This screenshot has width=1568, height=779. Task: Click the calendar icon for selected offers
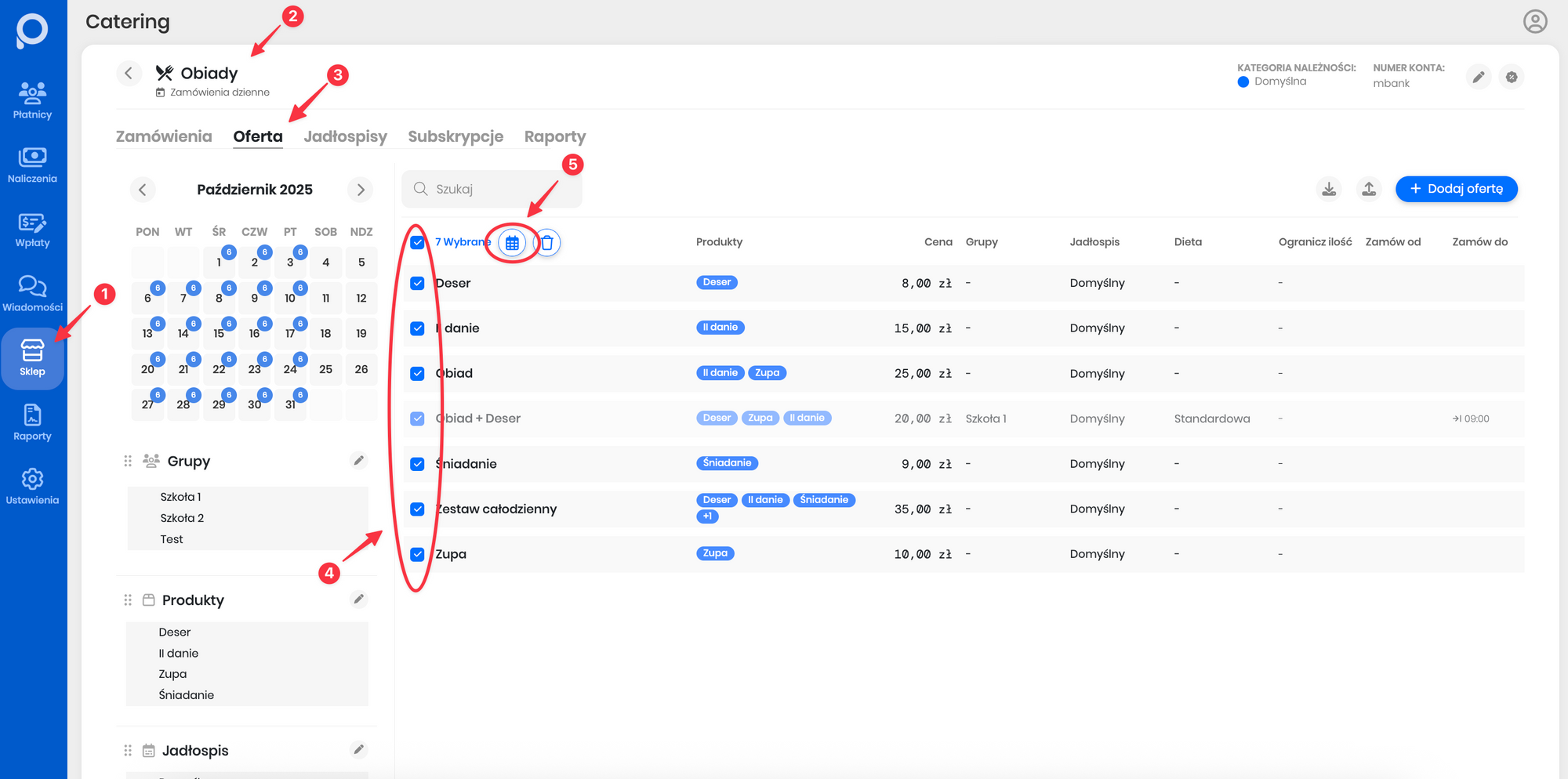click(512, 243)
